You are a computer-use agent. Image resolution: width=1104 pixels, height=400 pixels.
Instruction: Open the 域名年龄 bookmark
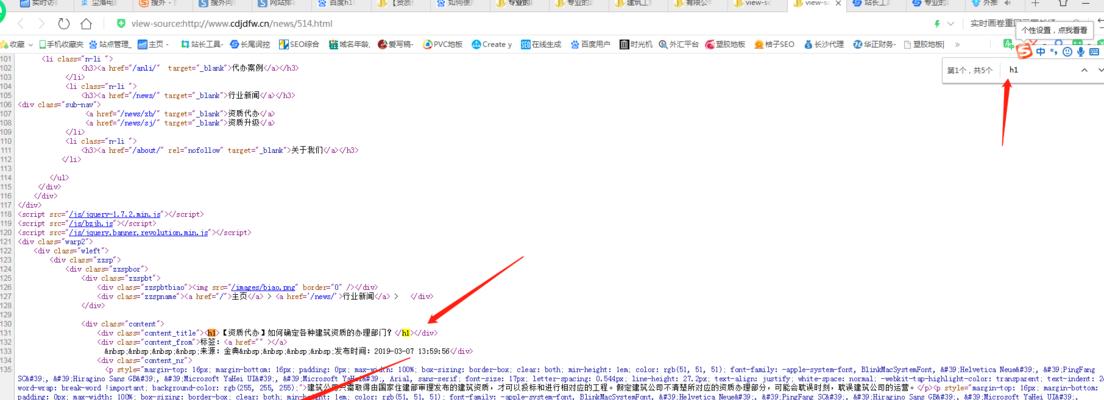pyautogui.click(x=350, y=44)
